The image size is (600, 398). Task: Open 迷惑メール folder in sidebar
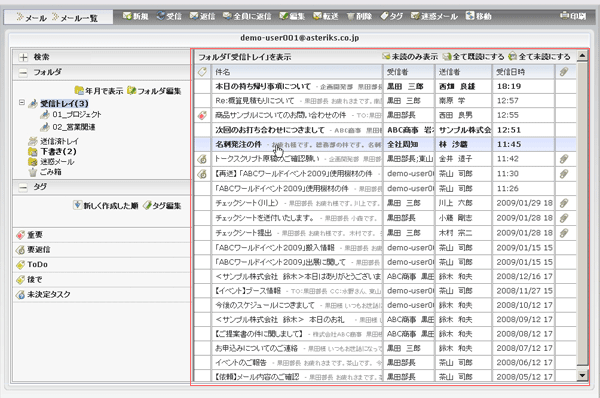(x=51, y=162)
